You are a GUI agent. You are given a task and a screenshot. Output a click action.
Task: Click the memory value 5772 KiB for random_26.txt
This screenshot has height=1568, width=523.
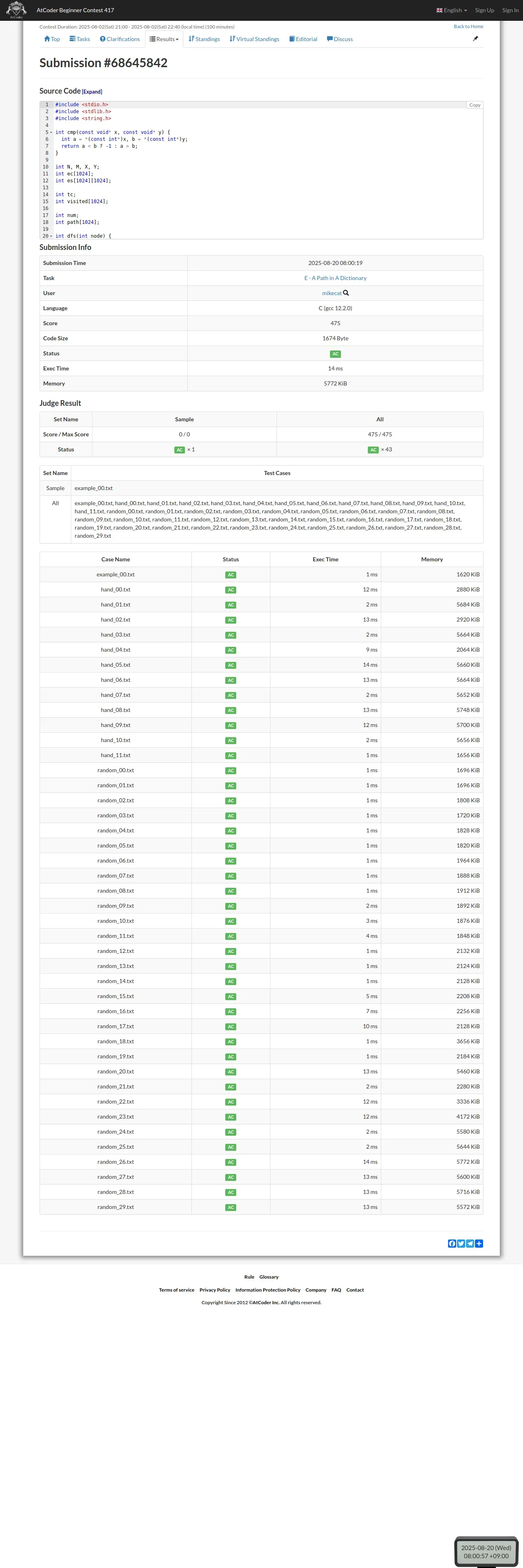(468, 1162)
